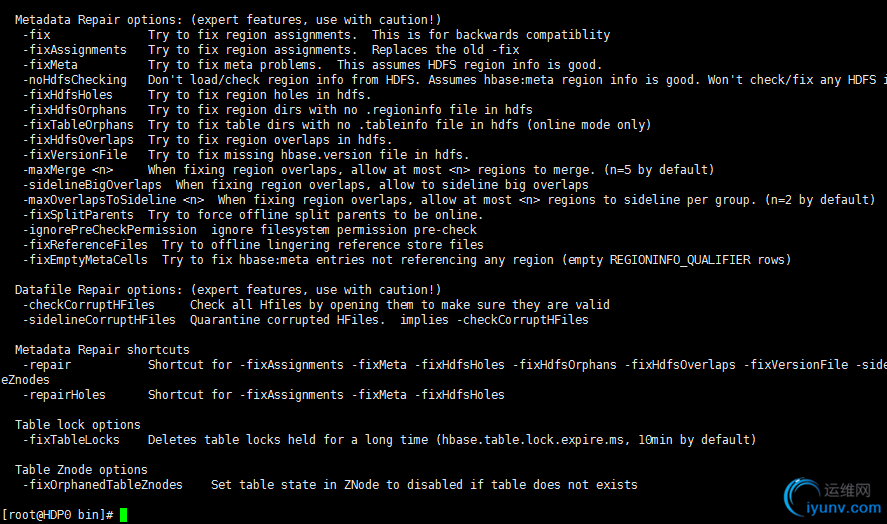This screenshot has height=524, width=887.
Task: Click the -fixTableOrphans option name
Action: [x=78, y=125]
